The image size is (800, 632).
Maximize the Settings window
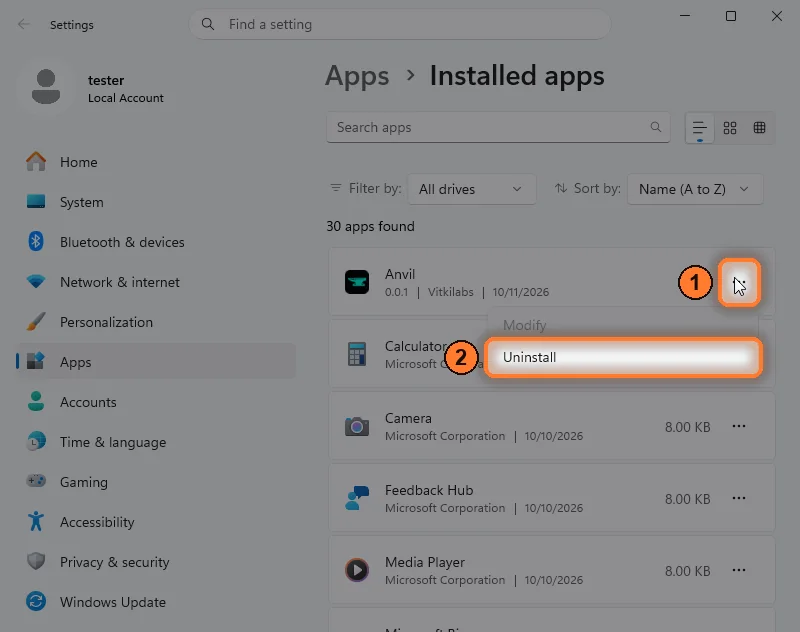[731, 16]
